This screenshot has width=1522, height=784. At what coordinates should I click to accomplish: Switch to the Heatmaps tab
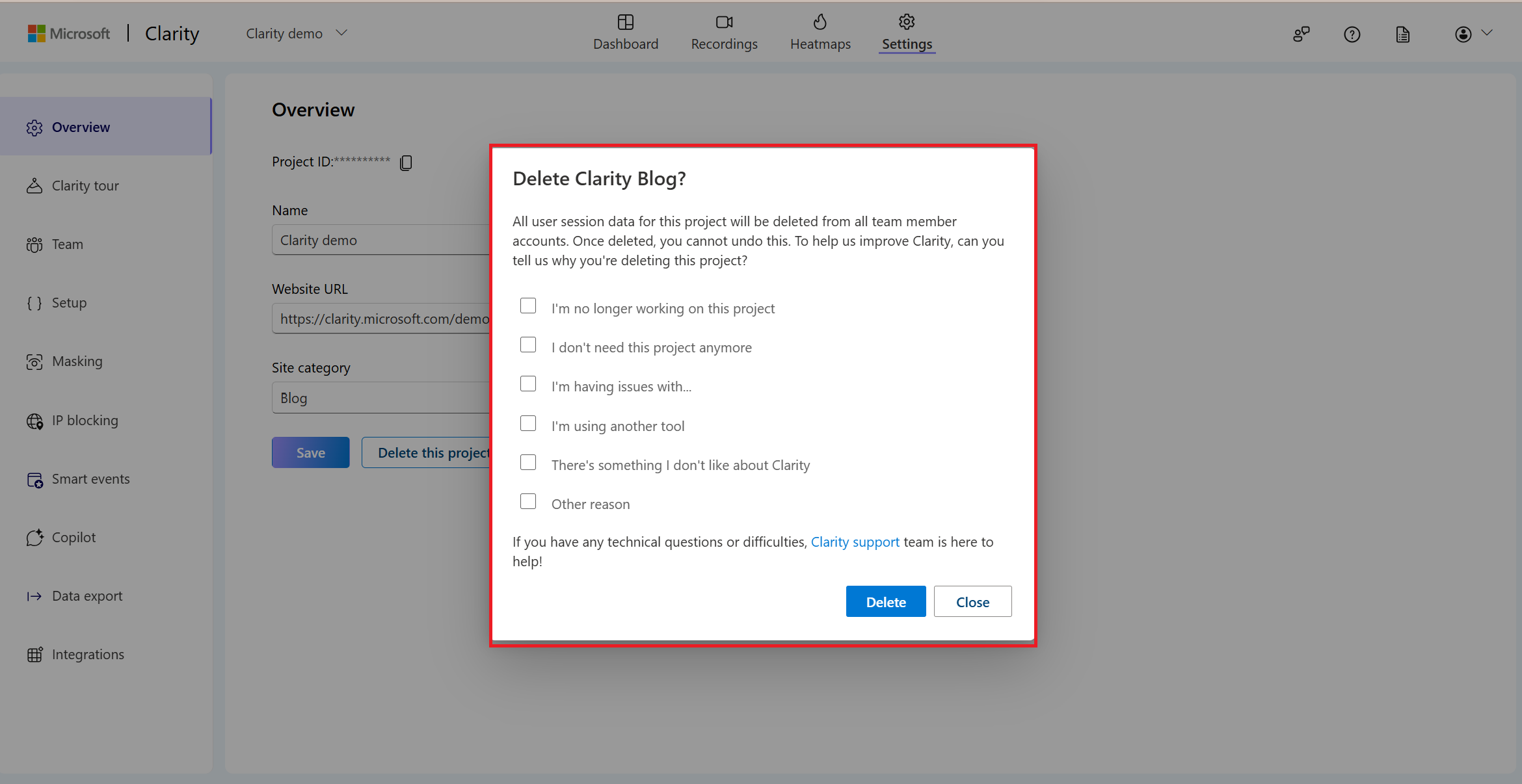[x=820, y=33]
